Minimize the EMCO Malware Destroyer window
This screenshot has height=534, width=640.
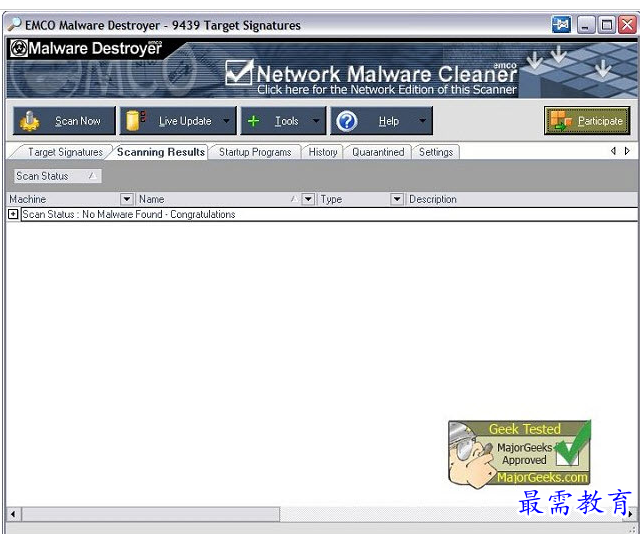586,25
